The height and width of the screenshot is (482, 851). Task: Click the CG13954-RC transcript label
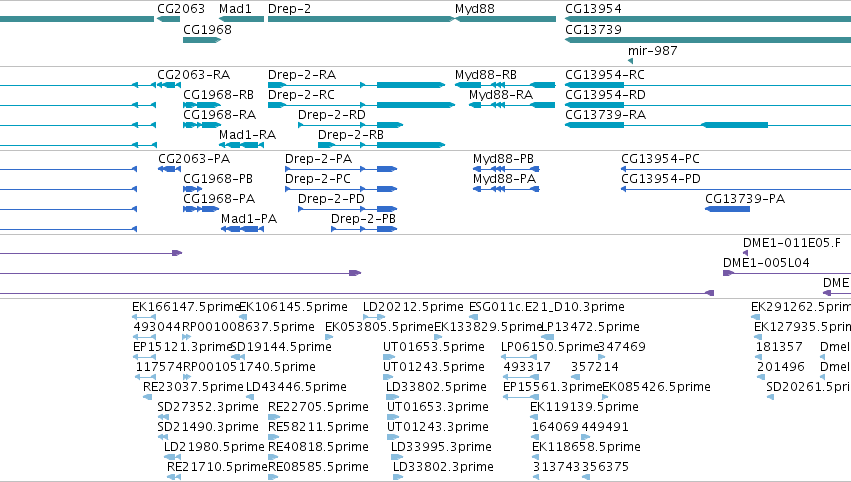(605, 75)
